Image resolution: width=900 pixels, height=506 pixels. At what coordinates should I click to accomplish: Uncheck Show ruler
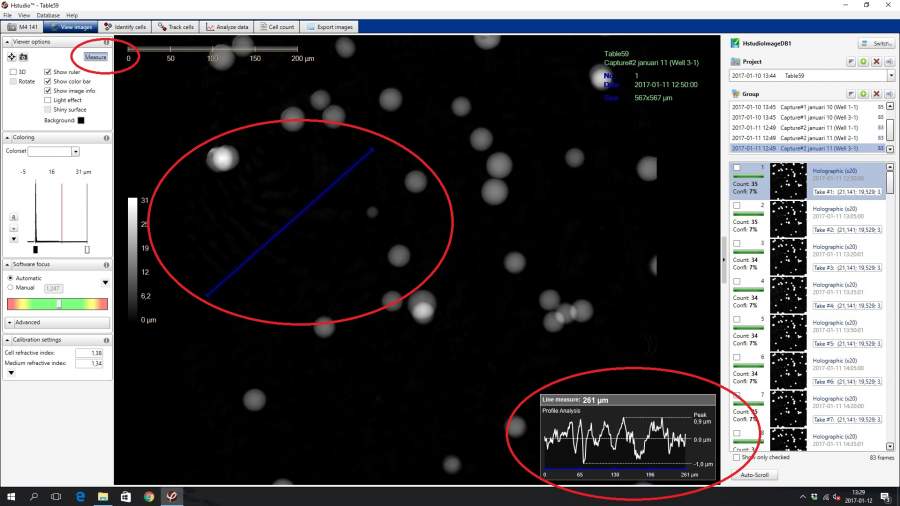tap(48, 72)
